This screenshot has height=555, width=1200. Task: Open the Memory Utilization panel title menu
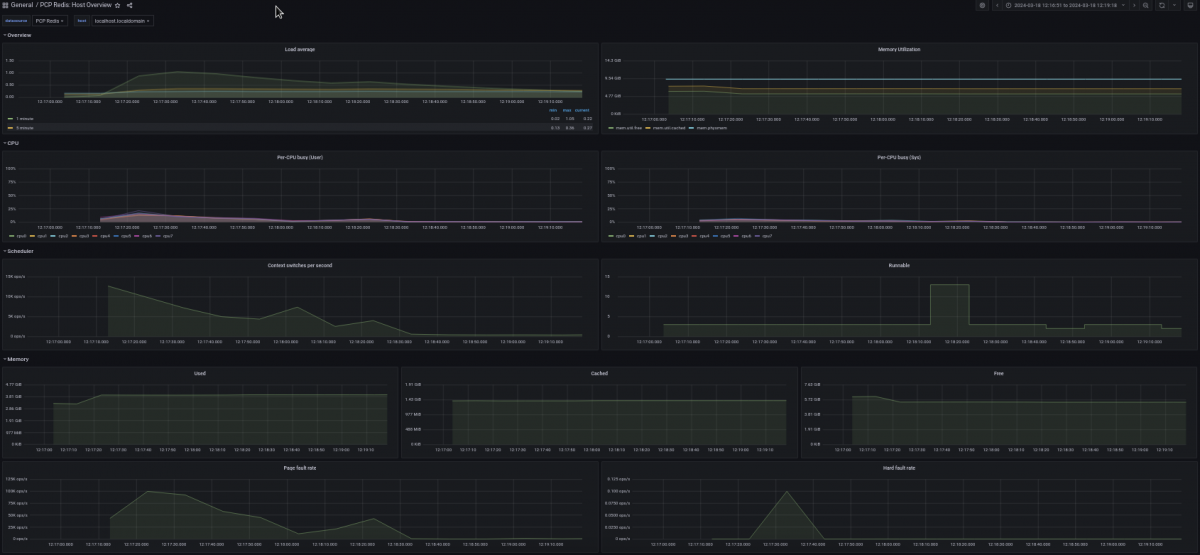pyautogui.click(x=899, y=48)
